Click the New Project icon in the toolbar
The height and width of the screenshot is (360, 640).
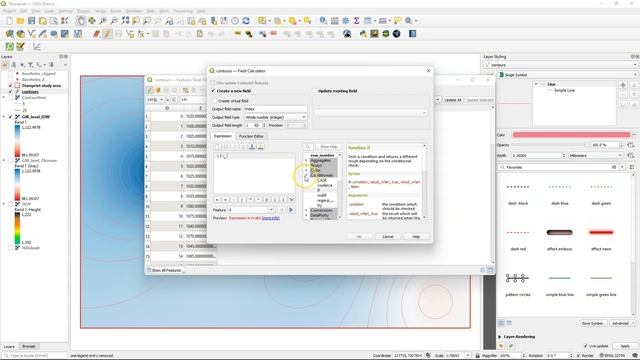9,20
